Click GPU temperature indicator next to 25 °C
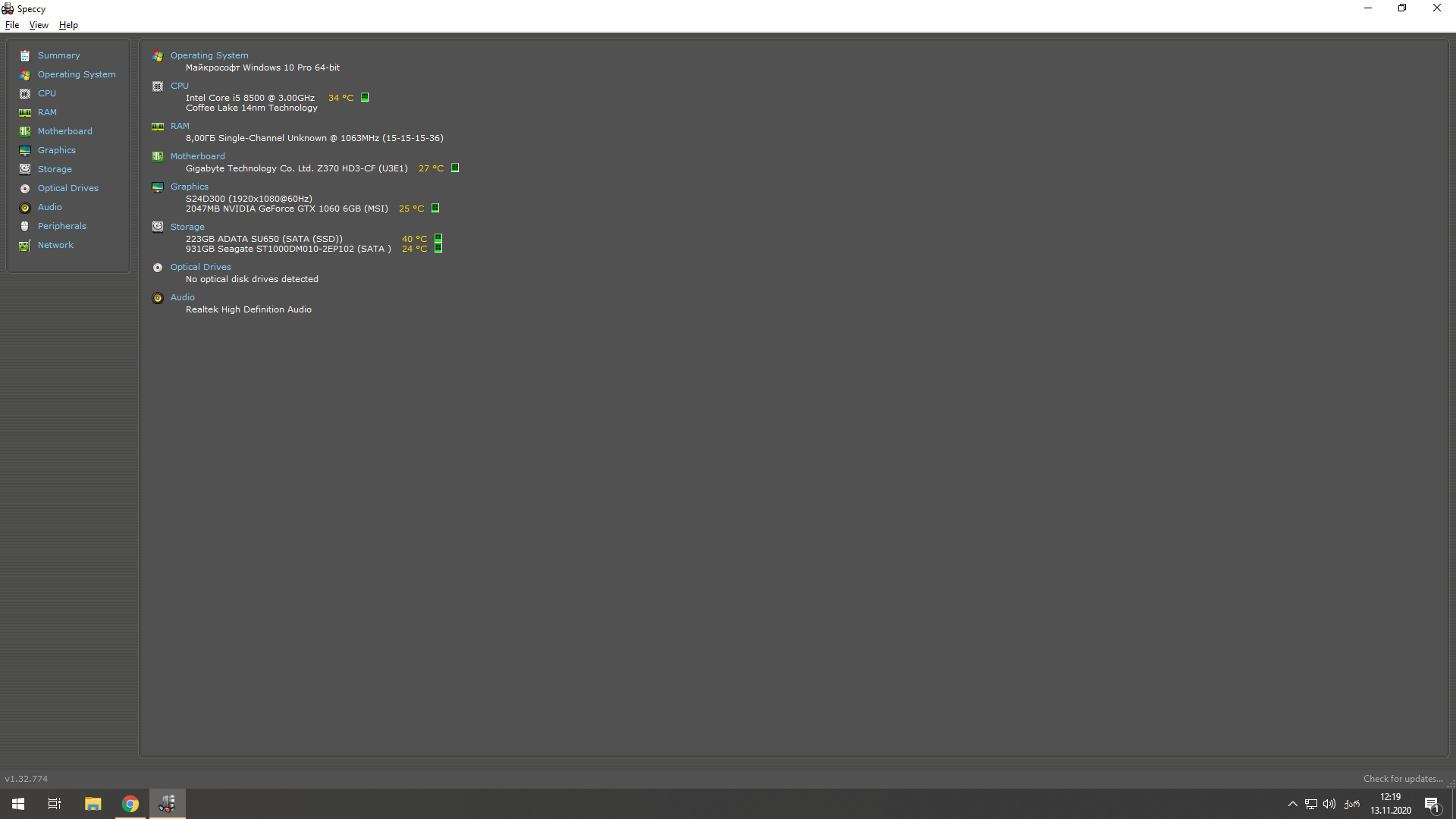Image resolution: width=1456 pixels, height=819 pixels. click(435, 208)
